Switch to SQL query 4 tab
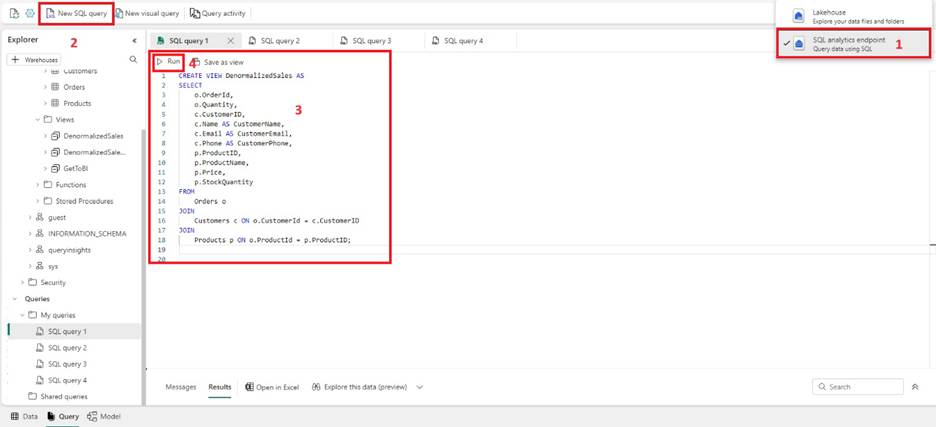 click(457, 41)
